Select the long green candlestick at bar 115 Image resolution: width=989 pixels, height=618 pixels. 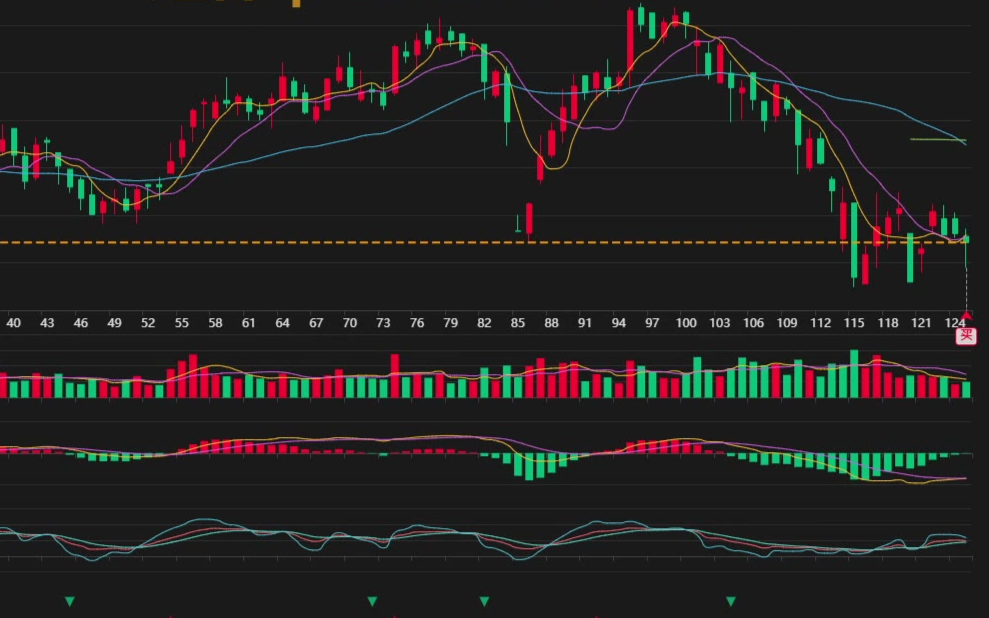[854, 240]
